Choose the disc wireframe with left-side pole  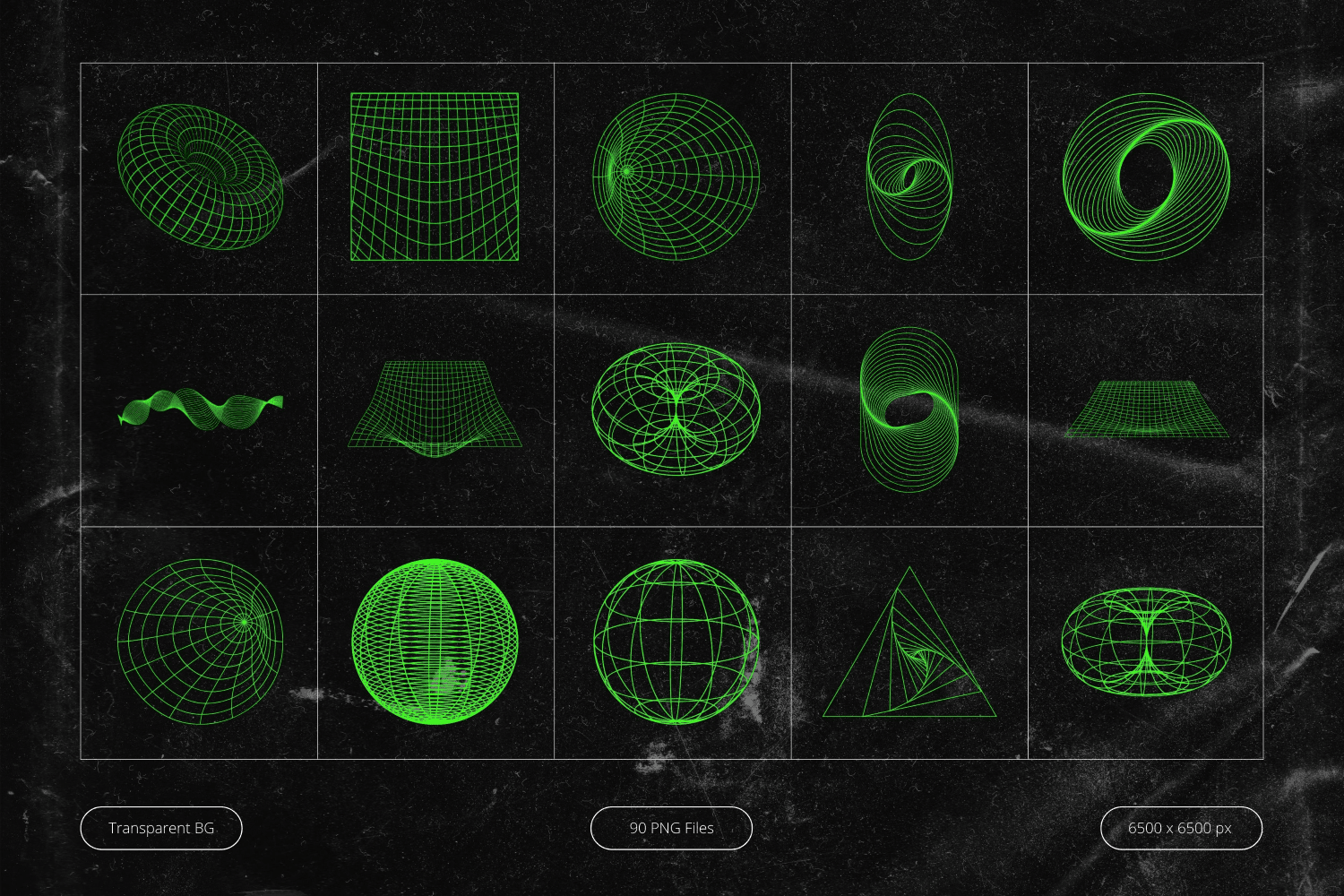[x=676, y=177]
